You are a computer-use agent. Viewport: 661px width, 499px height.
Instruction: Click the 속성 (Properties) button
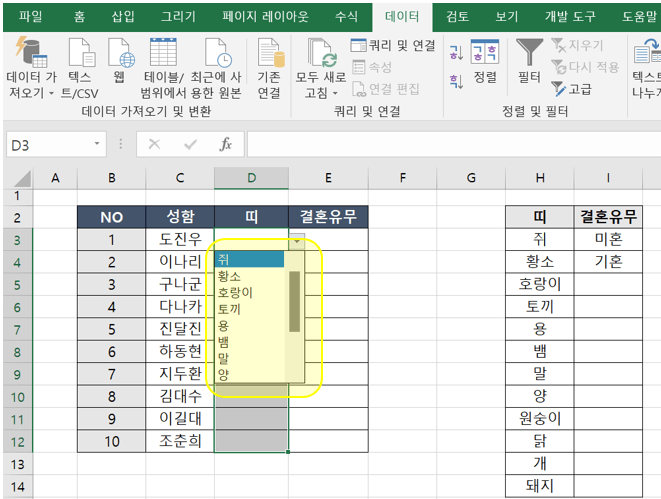coord(372,67)
